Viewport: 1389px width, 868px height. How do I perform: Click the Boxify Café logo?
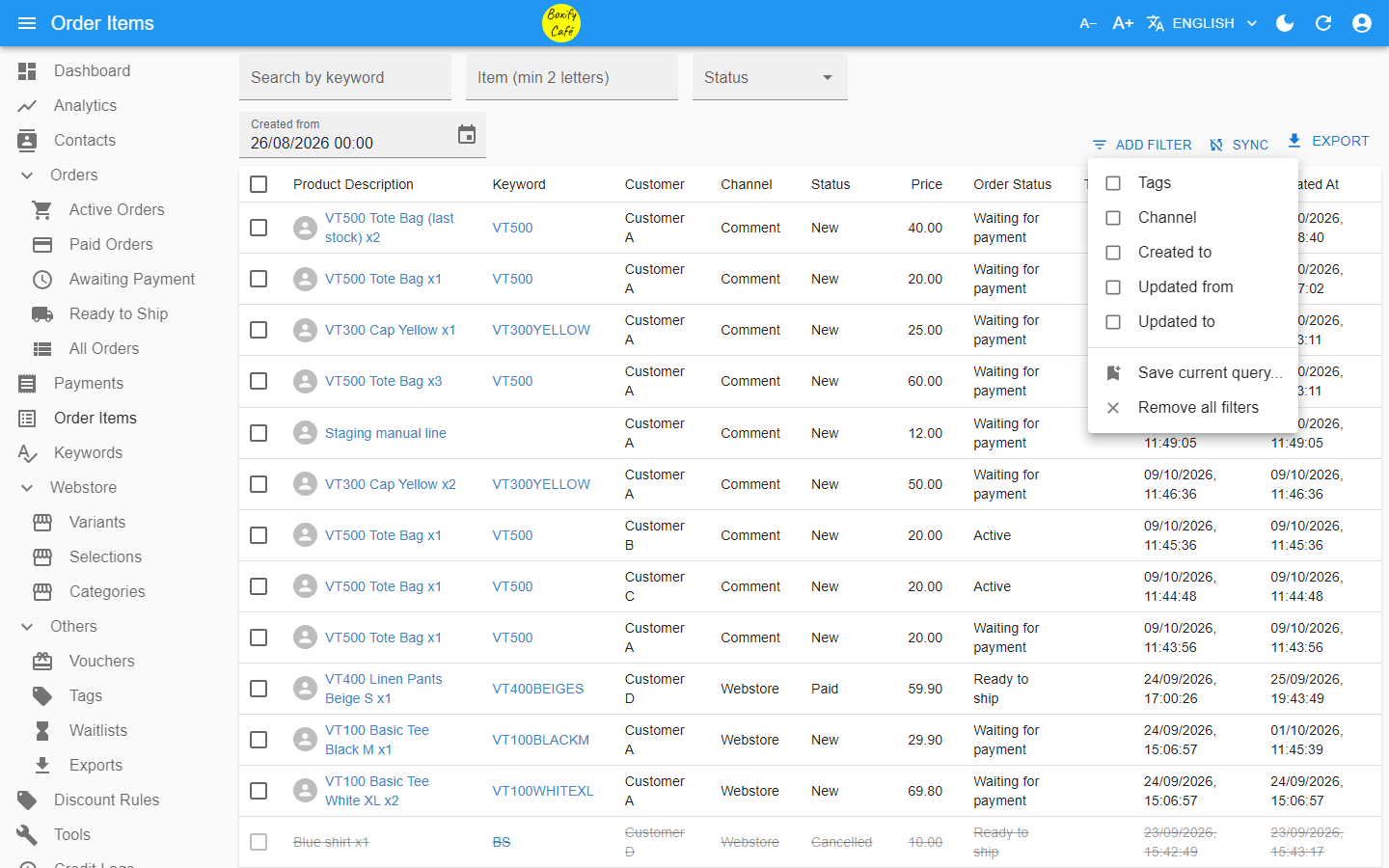point(561,23)
